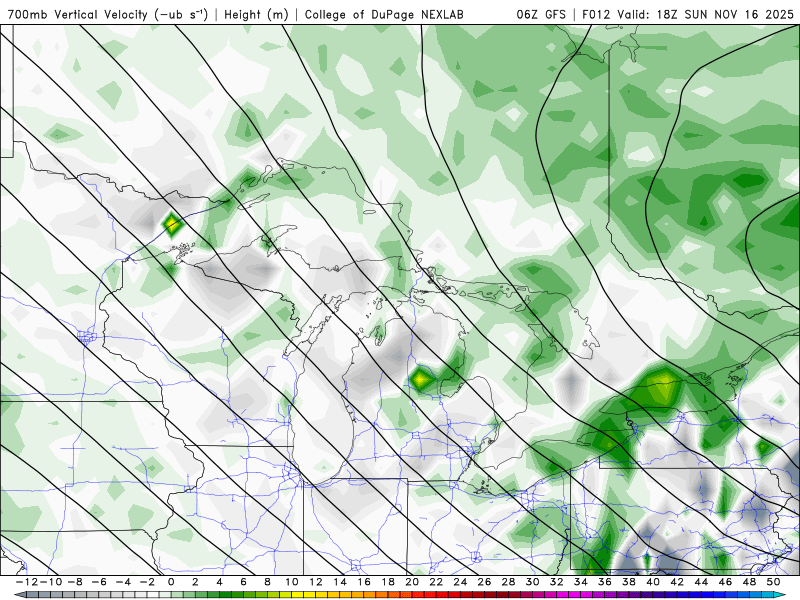The image size is (800, 600).
Task: Click the "−4" colorbar label
Action: (x=123, y=582)
